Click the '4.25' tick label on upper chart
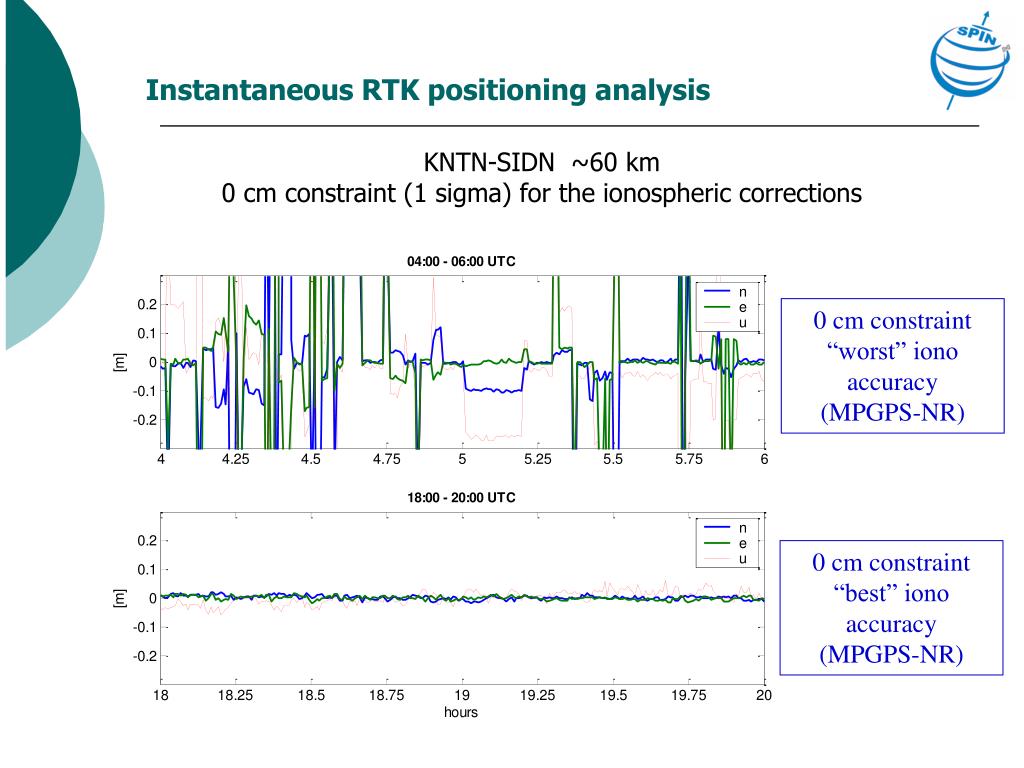Viewport: 1024px width, 768px height. (x=236, y=459)
